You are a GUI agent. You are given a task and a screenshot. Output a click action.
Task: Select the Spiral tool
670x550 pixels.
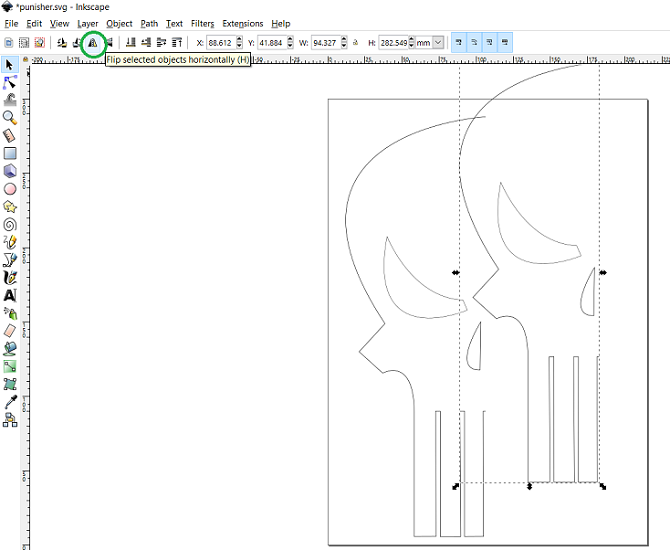click(x=10, y=224)
